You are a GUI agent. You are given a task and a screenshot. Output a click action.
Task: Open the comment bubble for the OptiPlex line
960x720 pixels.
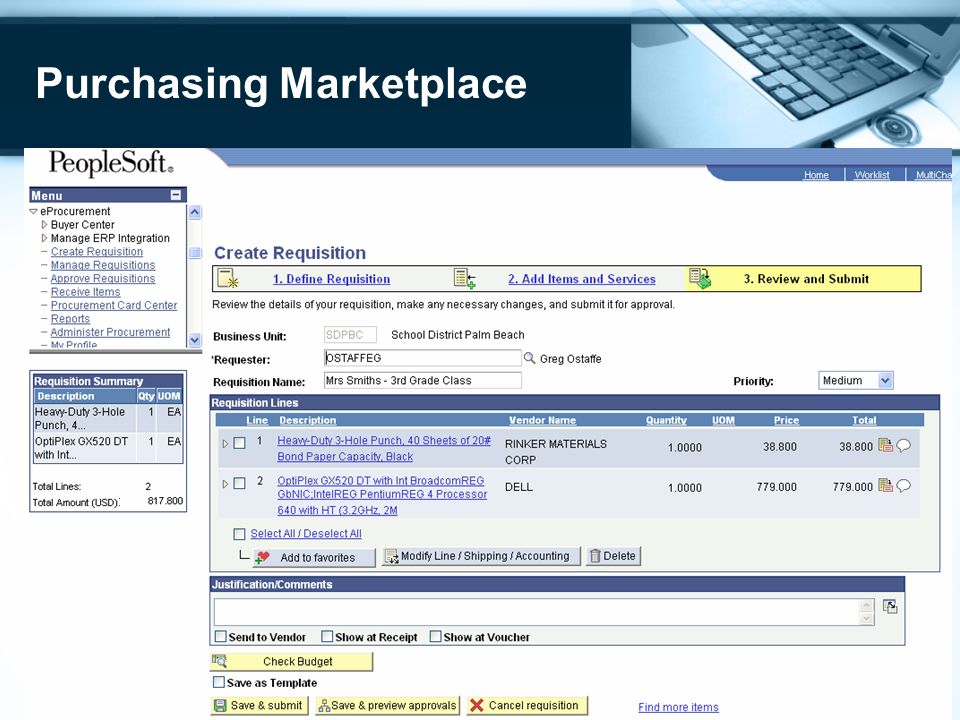[904, 486]
